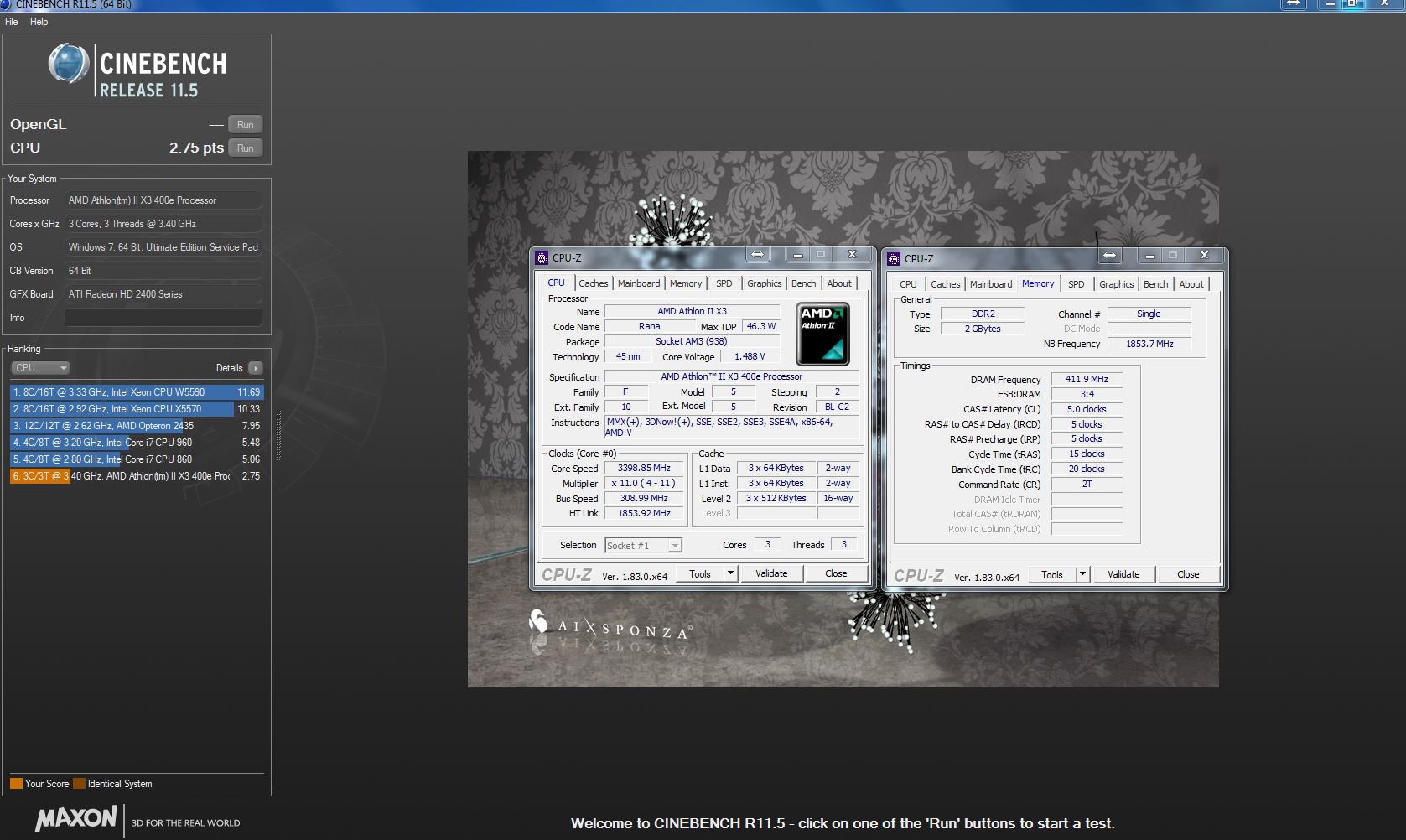The height and width of the screenshot is (840, 1406).
Task: Switch to Bench tab in left CPU-Z
Action: 804,283
